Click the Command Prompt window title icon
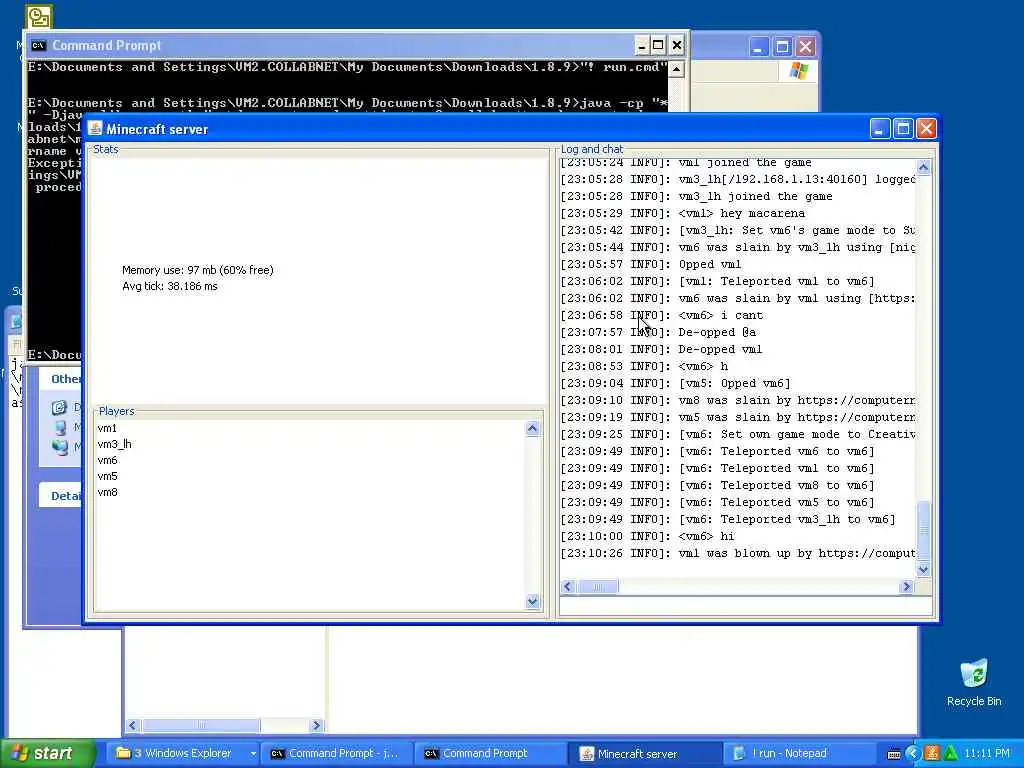1024x768 pixels. 39,45
